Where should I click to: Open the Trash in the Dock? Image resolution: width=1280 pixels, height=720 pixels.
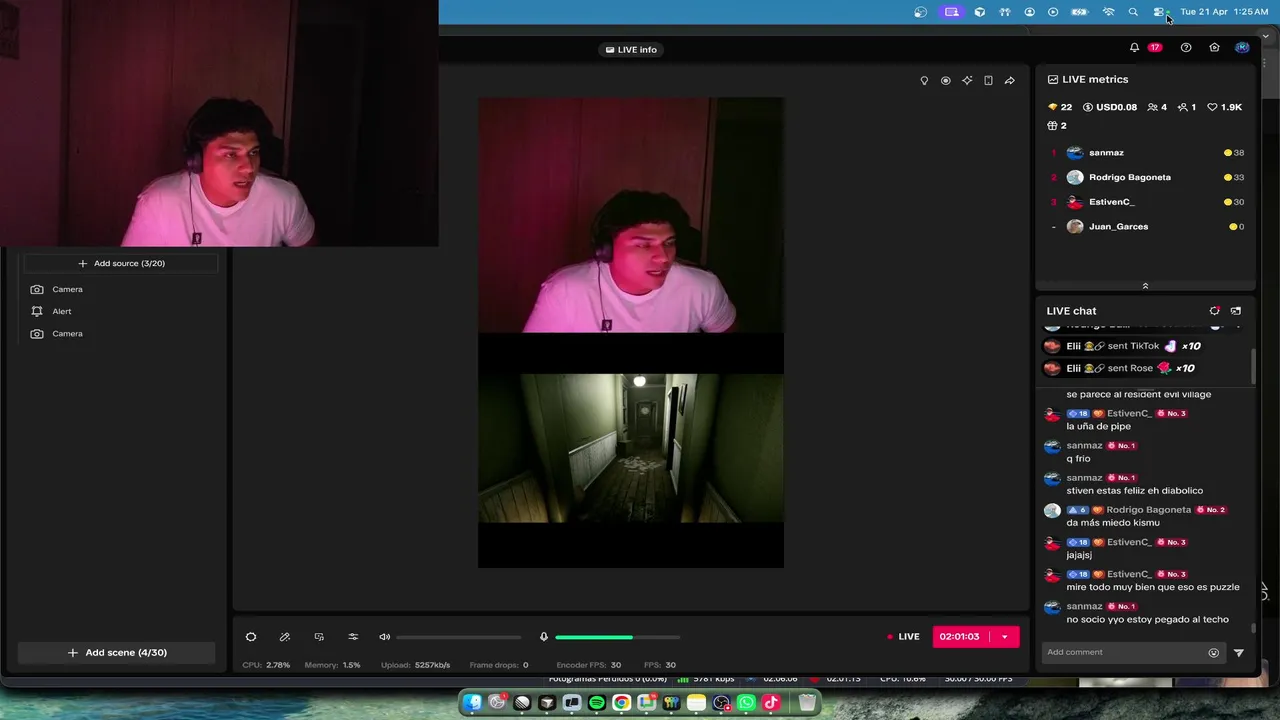[x=807, y=703]
